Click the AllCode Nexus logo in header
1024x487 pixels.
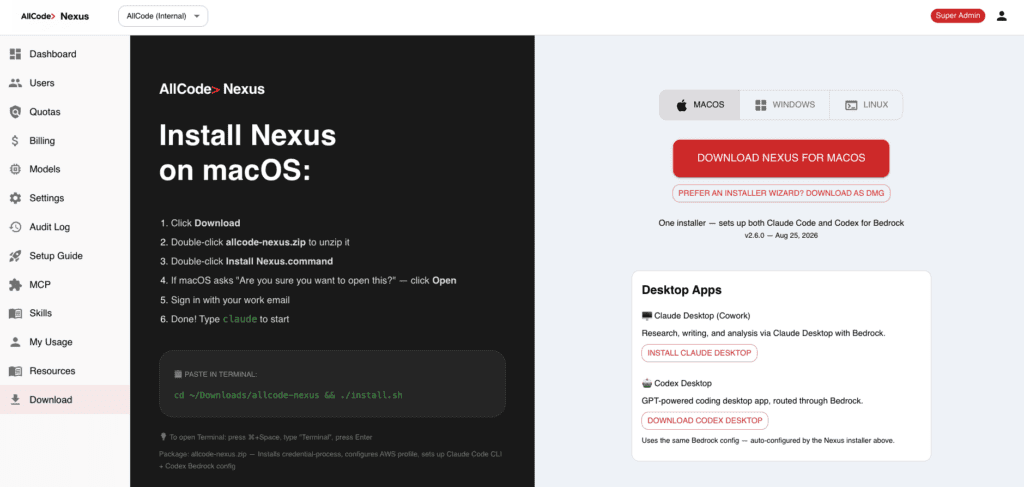55,16
